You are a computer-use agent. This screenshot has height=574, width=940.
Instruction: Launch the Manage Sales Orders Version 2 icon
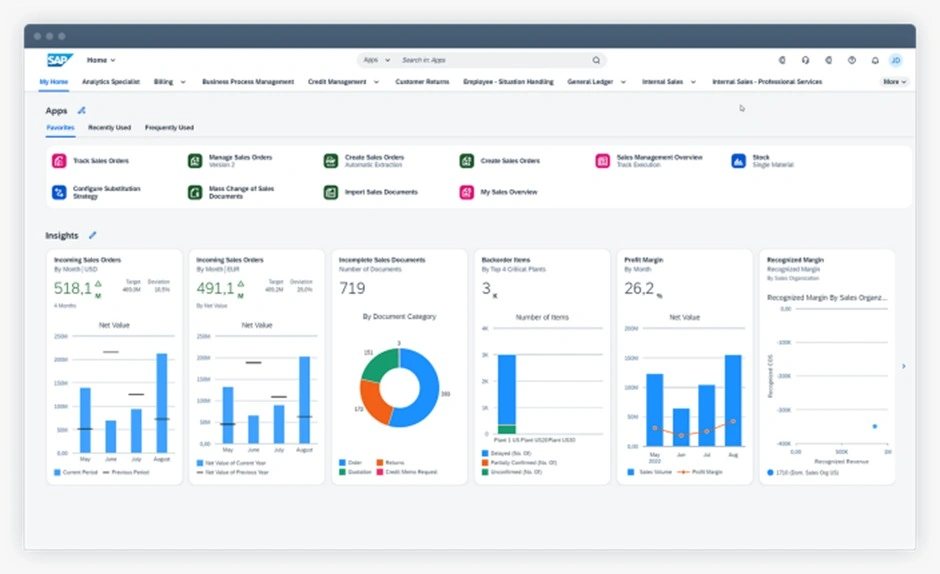[195, 161]
